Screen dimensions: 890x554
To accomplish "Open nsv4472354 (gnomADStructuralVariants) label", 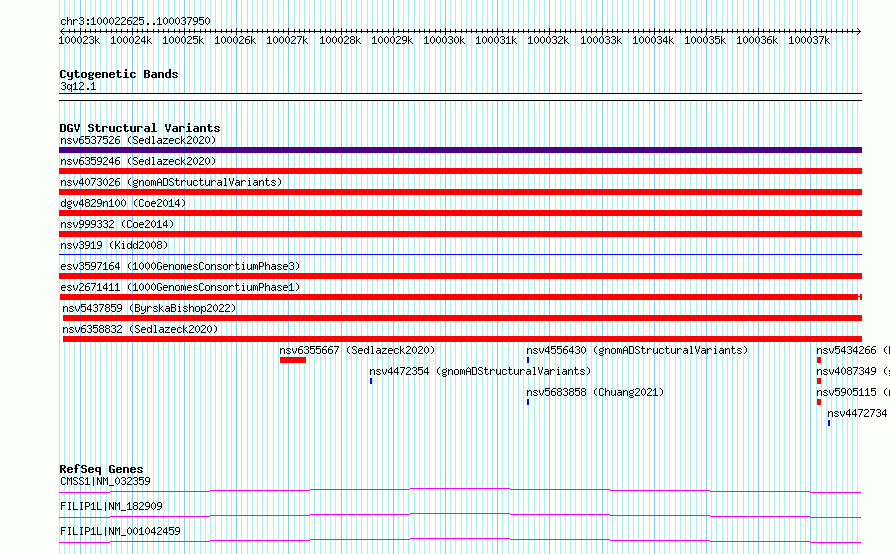I will pos(480,371).
